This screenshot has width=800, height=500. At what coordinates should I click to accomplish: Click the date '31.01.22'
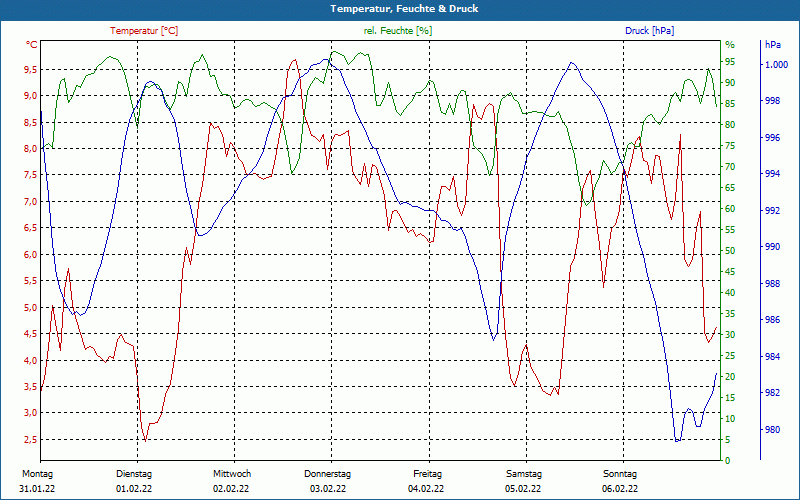coord(37,489)
